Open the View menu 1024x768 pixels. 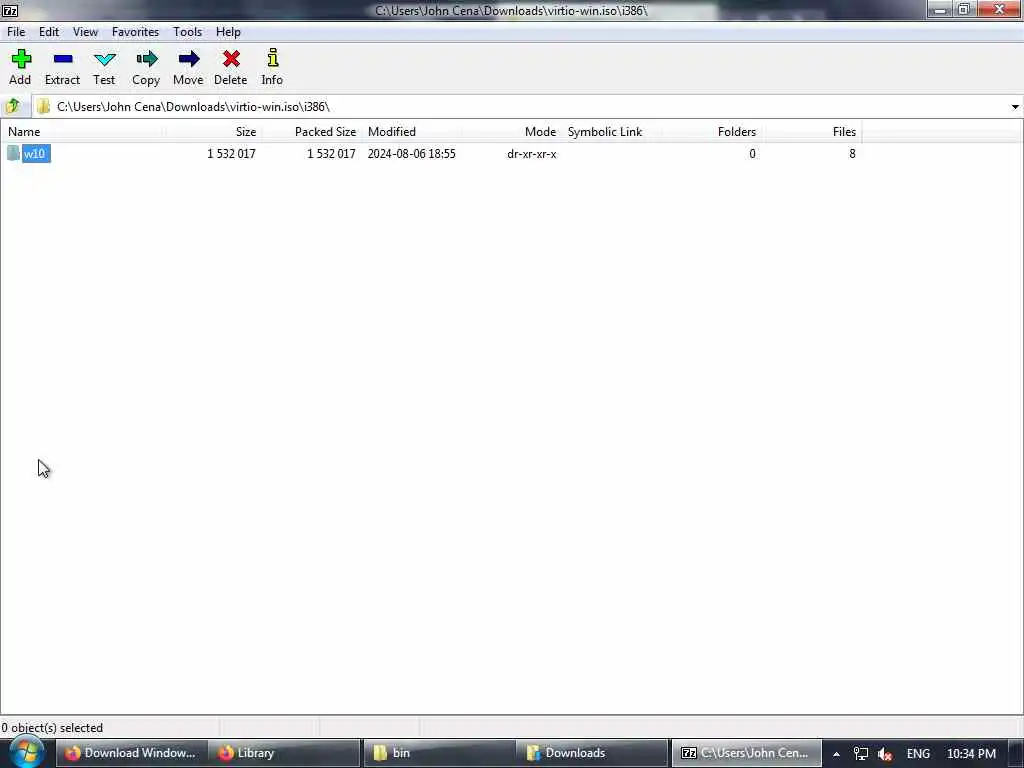tap(85, 31)
